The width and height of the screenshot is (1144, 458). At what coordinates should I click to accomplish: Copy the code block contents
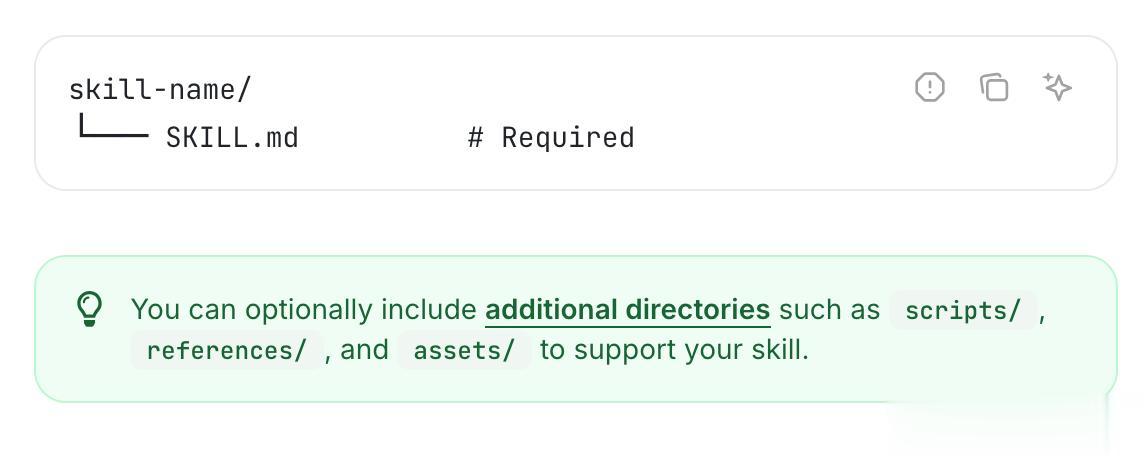tap(994, 88)
